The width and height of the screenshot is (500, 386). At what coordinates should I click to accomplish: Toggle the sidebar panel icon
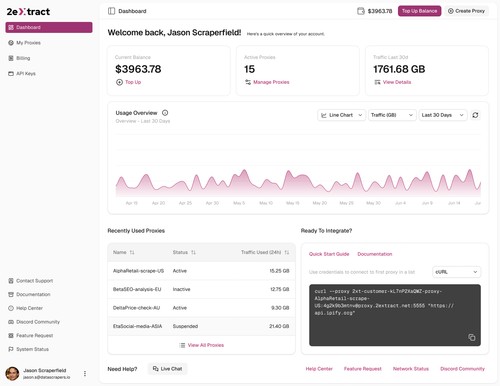111,11
